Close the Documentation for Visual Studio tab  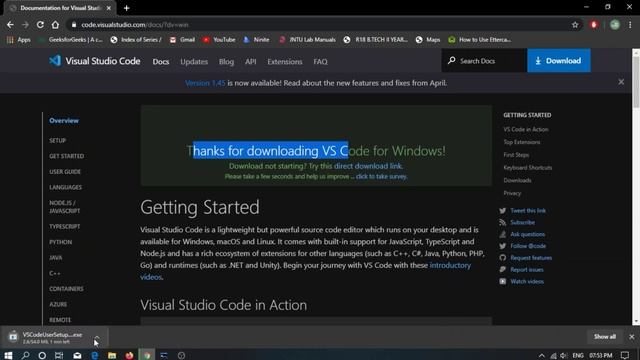[109, 8]
